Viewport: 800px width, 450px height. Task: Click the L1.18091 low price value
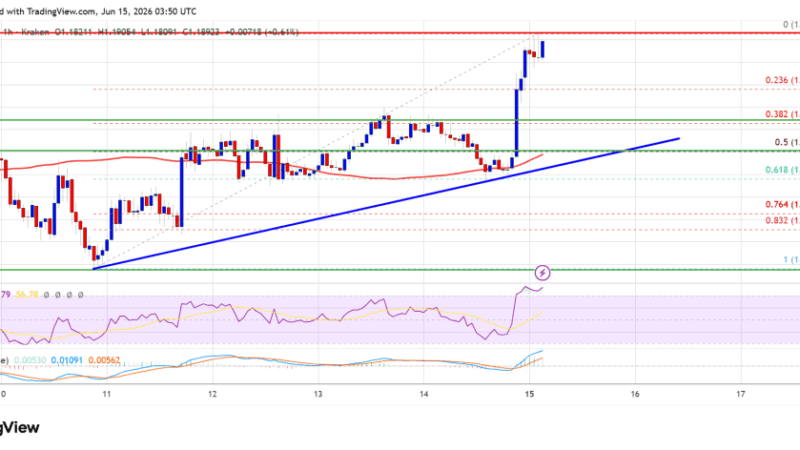point(158,32)
